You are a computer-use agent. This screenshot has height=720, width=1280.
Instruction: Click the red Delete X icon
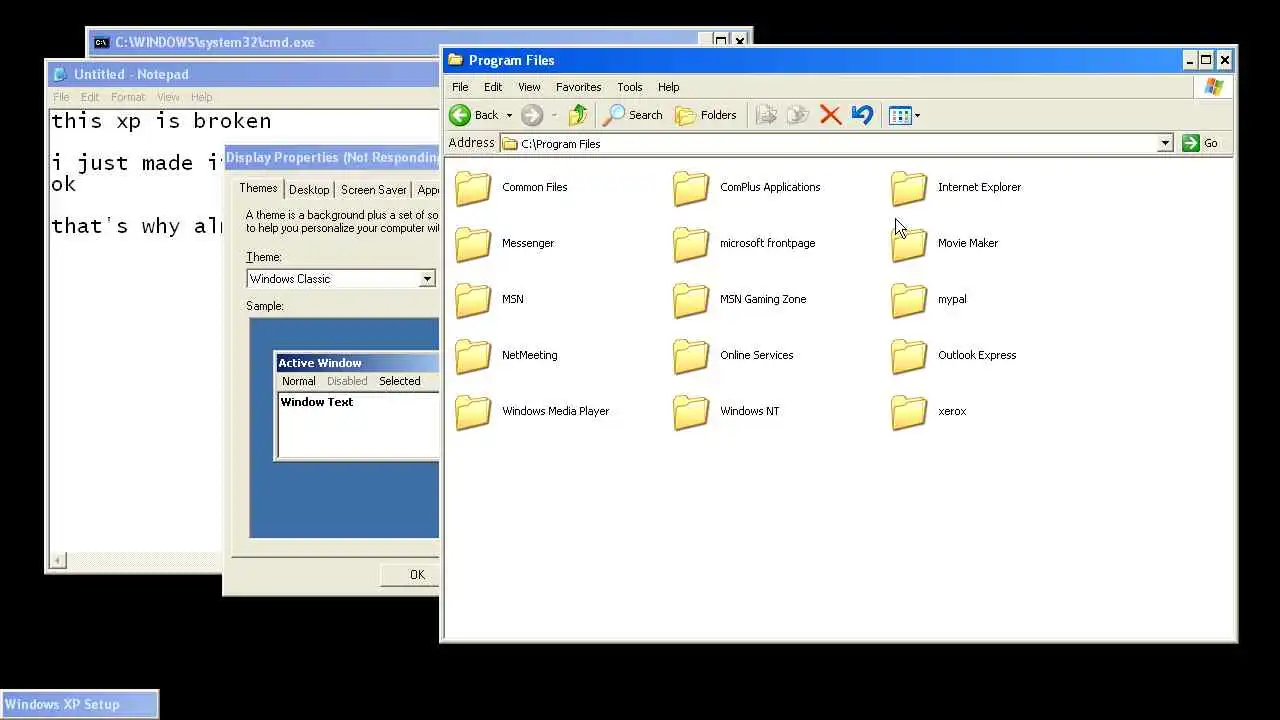coord(830,115)
